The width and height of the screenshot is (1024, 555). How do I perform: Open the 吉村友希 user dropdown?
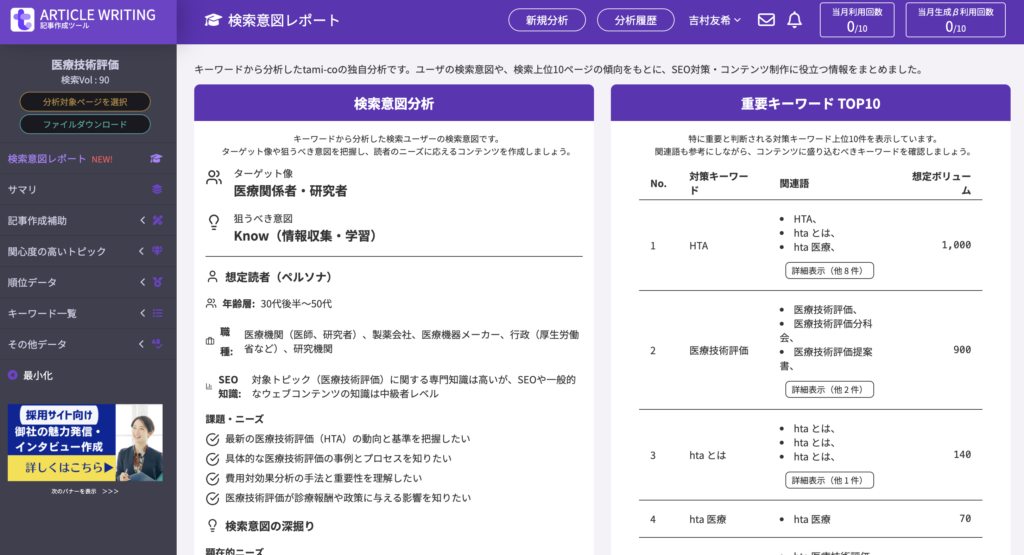coord(715,20)
